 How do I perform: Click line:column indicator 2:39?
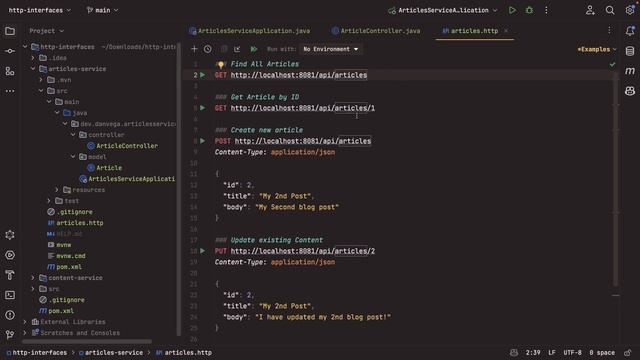[533, 353]
